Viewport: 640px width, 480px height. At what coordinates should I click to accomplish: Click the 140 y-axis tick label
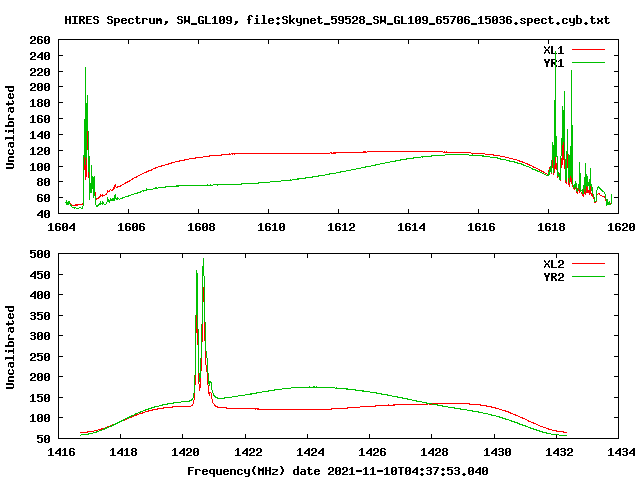pyautogui.click(x=40, y=135)
